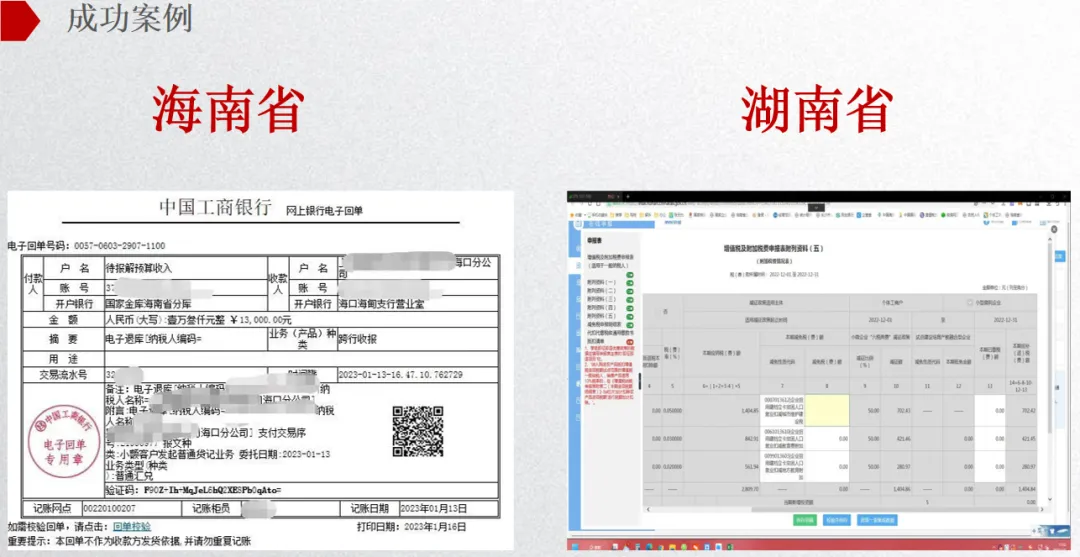Viewport: 1080px width, 557px height.
Task: Click the up arrow of the form's vertical scrollbar
Action: point(1049,239)
